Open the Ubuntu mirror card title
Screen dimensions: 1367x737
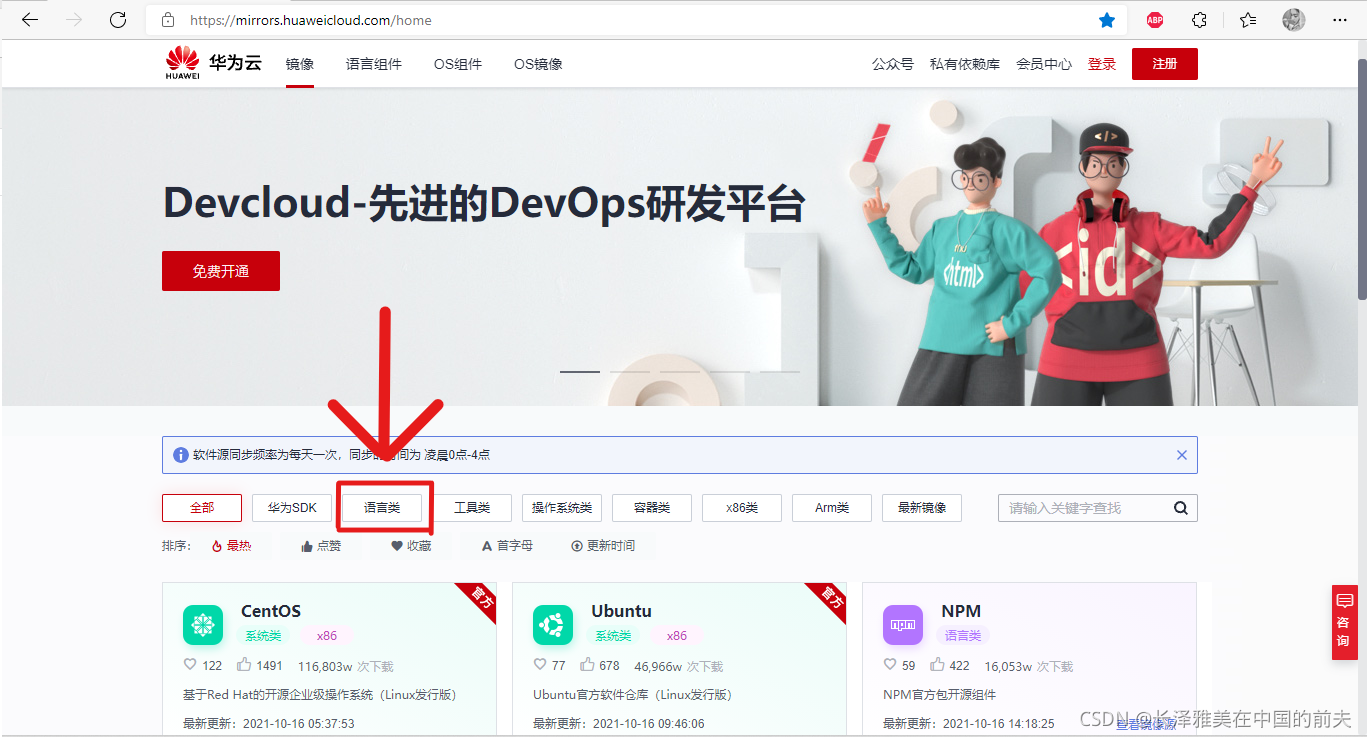(621, 611)
